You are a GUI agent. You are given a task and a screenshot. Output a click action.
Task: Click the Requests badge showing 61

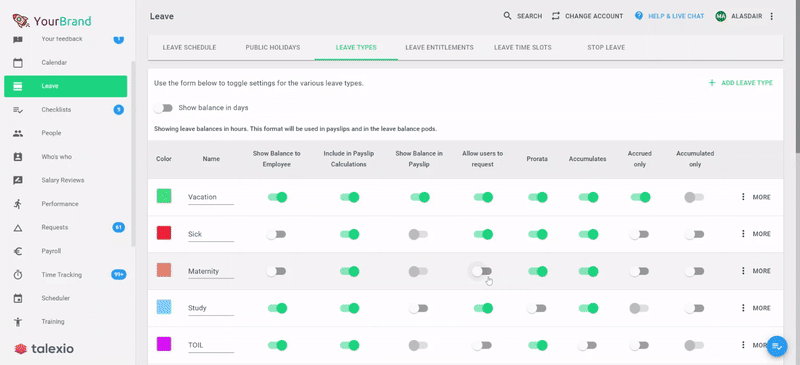click(x=118, y=228)
